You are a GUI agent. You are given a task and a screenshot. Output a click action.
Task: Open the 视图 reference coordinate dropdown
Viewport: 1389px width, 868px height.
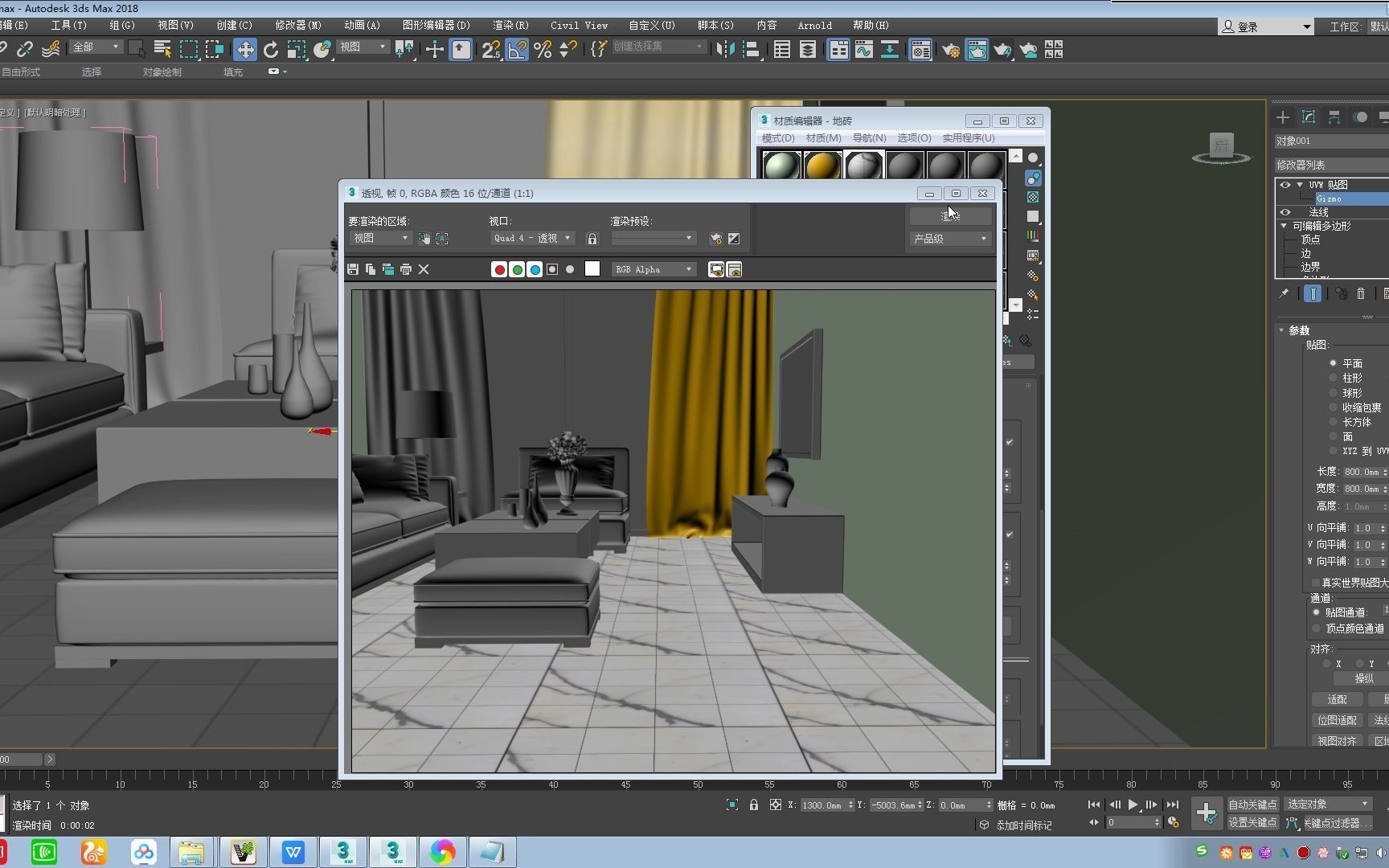click(x=363, y=47)
